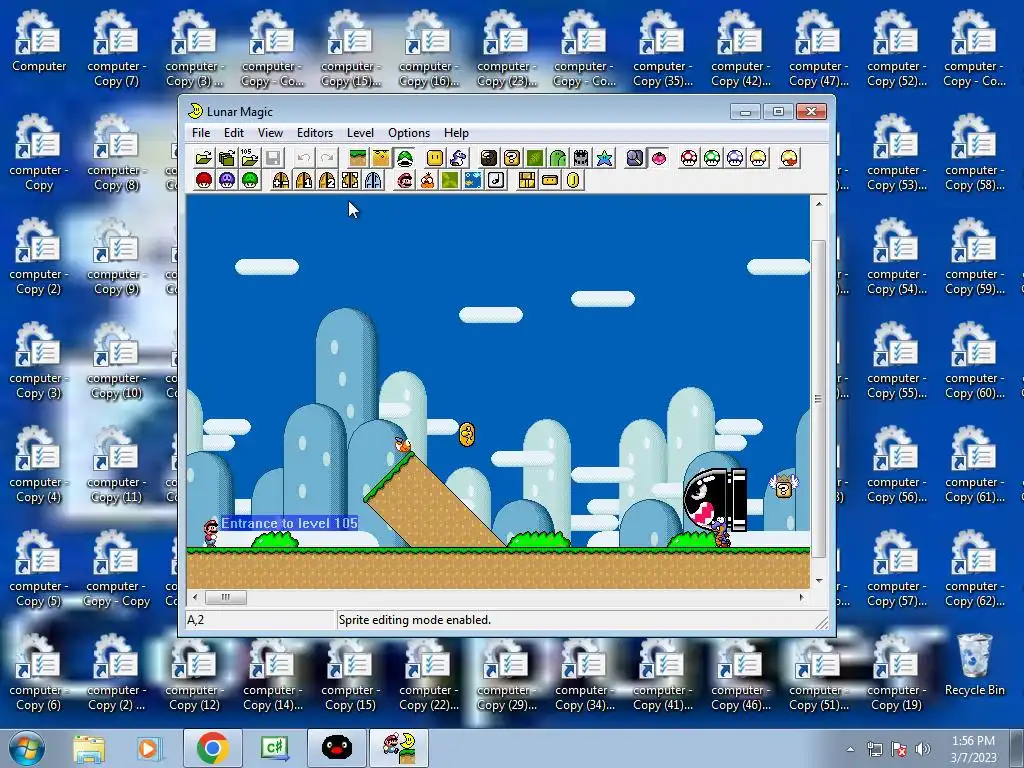This screenshot has width=1024, height=768.
Task: Click the 'Entrance to level 105' label
Action: [289, 523]
